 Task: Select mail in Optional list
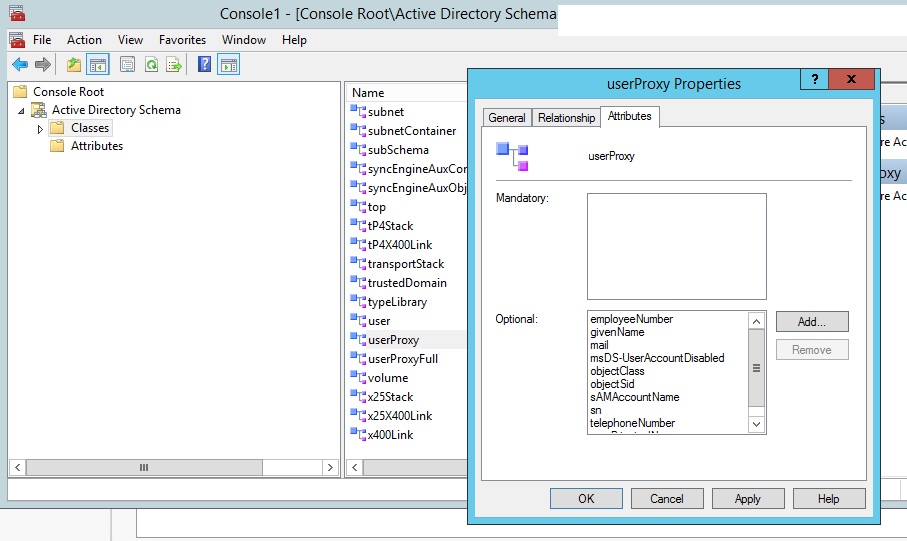(x=599, y=345)
